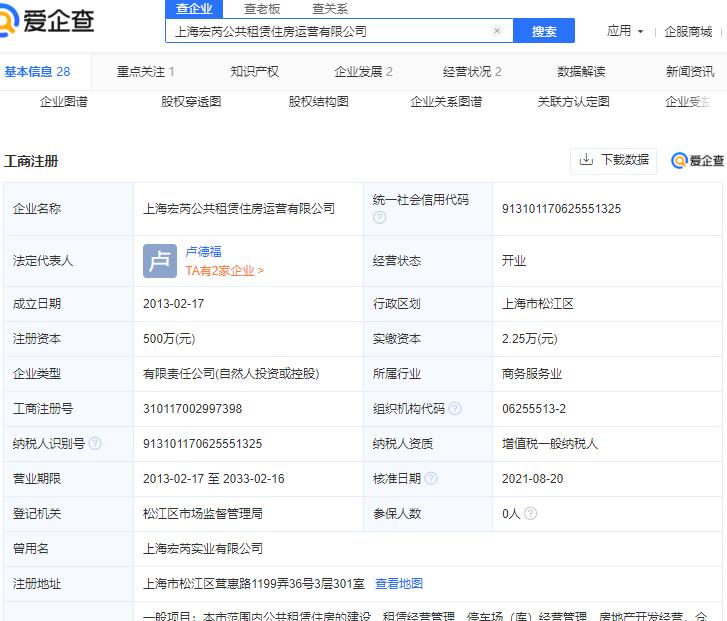
Task: Click the help icon beside 核准日期
Action: point(431,479)
